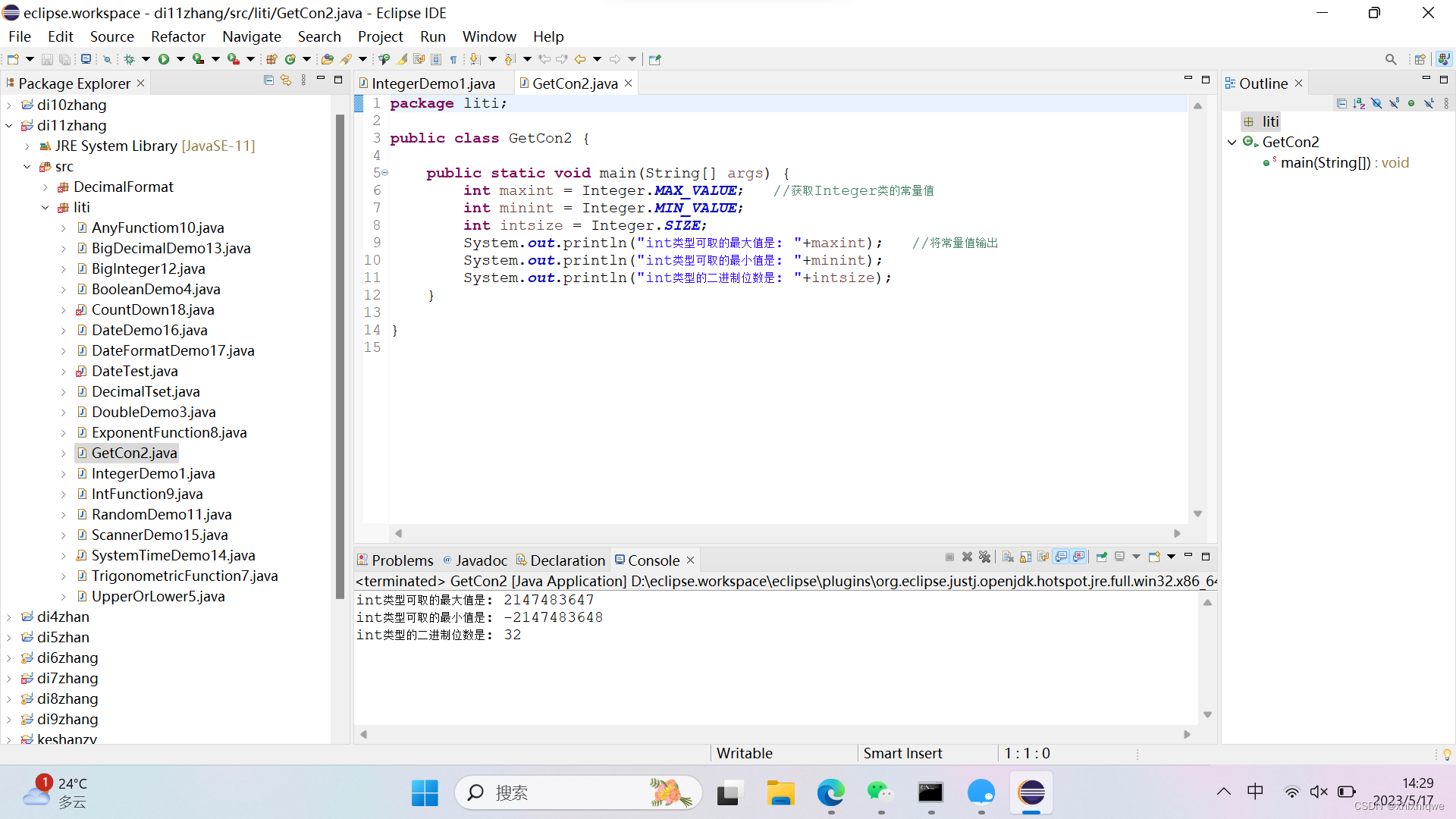Image resolution: width=1456 pixels, height=819 pixels.
Task: Clear the console output
Action: tap(1008, 557)
